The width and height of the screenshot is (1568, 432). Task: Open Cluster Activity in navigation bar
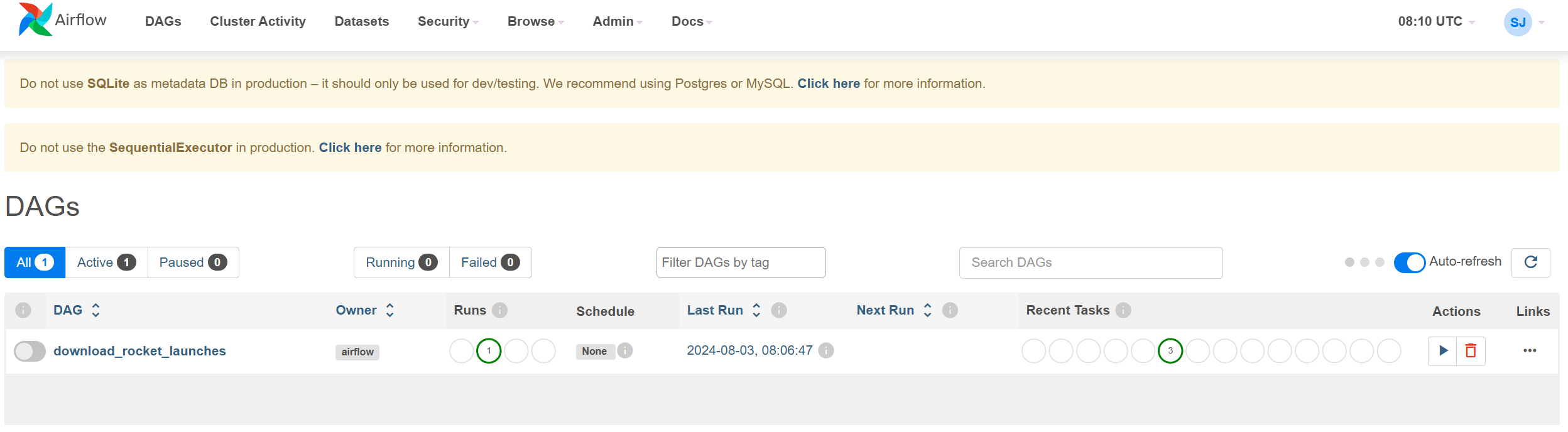tap(258, 22)
